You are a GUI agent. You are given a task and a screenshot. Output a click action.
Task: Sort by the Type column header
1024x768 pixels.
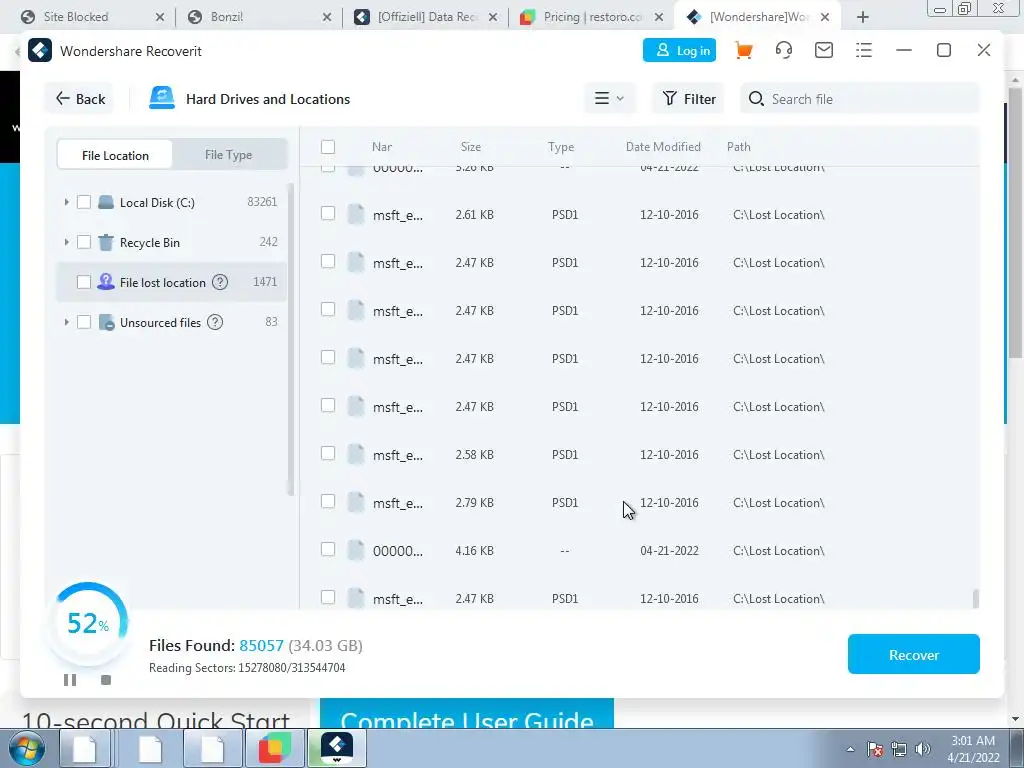[x=561, y=147]
